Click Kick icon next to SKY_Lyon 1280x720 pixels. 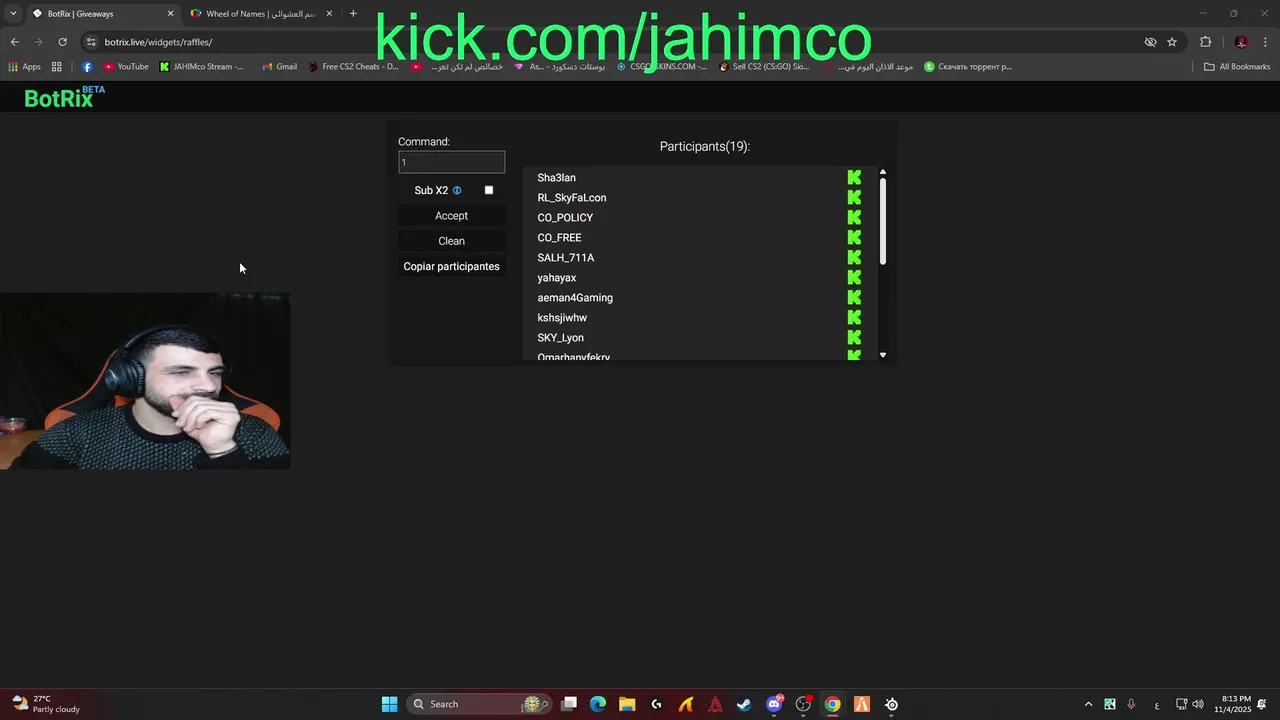(854, 337)
